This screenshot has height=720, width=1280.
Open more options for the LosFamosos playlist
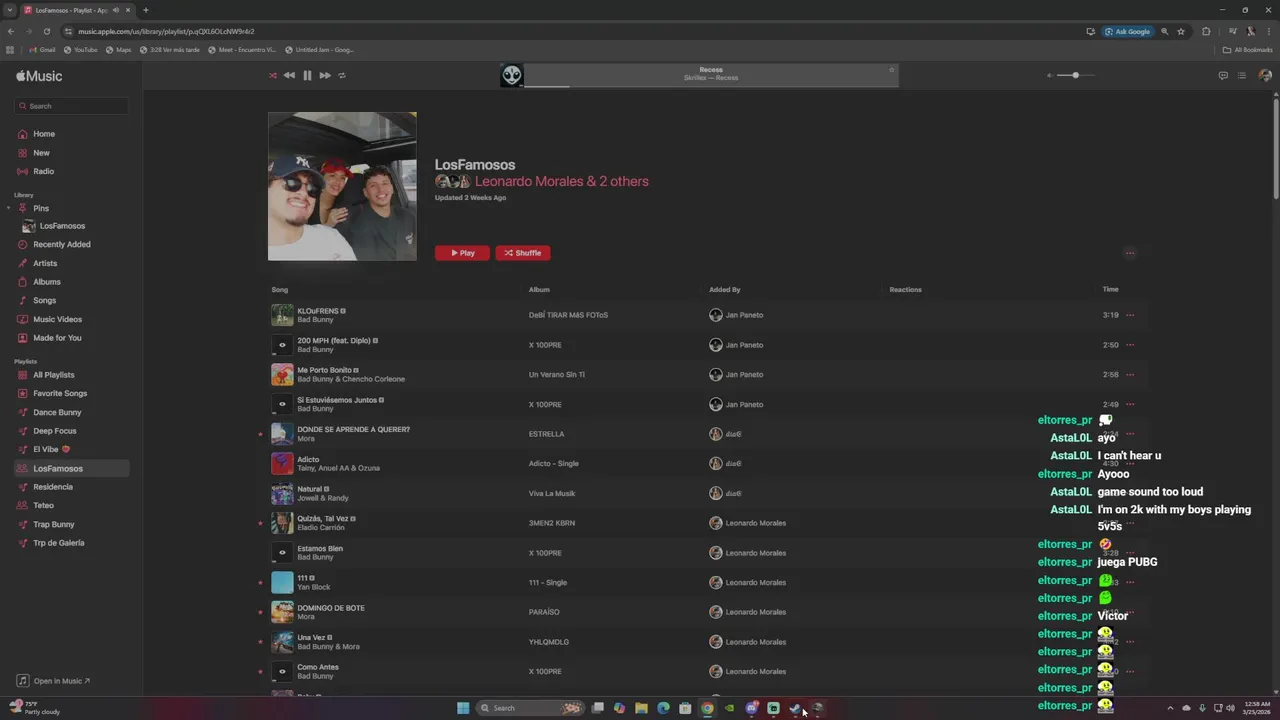pyautogui.click(x=1130, y=253)
